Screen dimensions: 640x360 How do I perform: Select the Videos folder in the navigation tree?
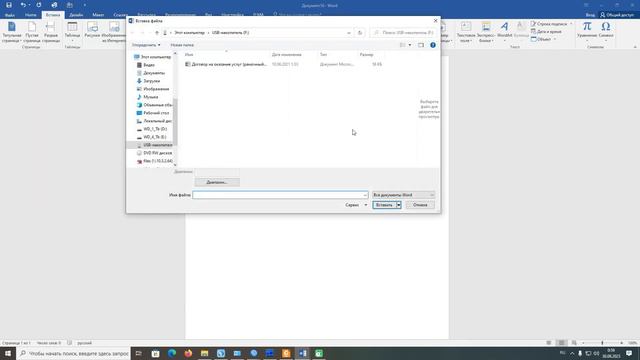[146, 65]
